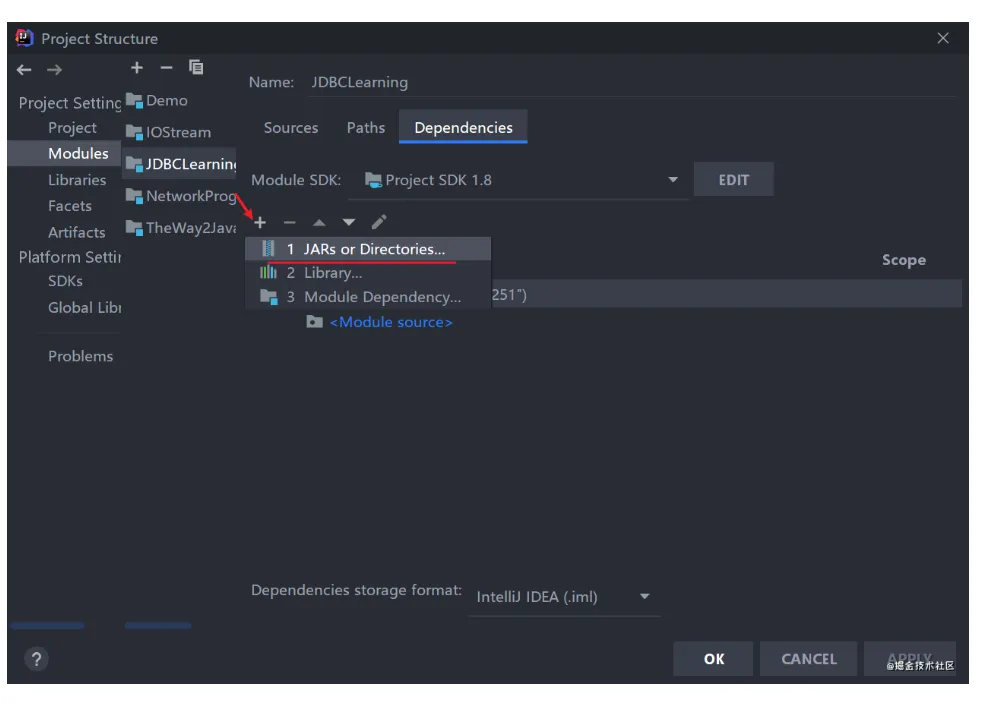Screen dimensions: 985x708
Task: Remove the selected module with the top minus icon
Action: pyautogui.click(x=166, y=67)
